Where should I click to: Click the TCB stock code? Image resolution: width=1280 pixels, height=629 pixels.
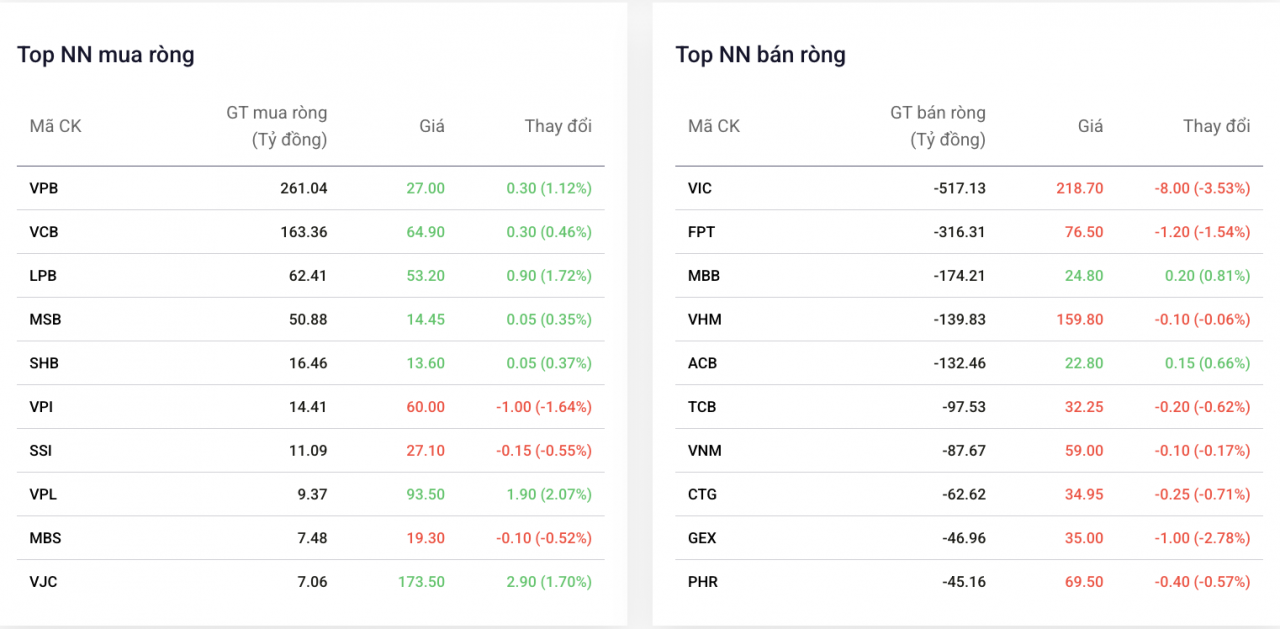click(x=702, y=407)
